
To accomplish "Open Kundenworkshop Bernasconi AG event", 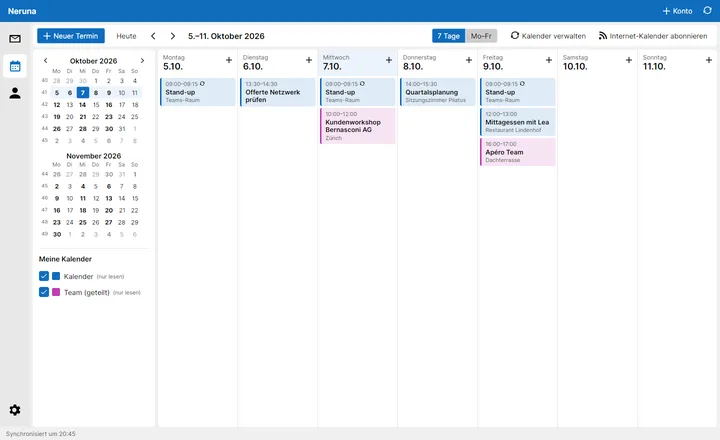I will tap(358, 126).
